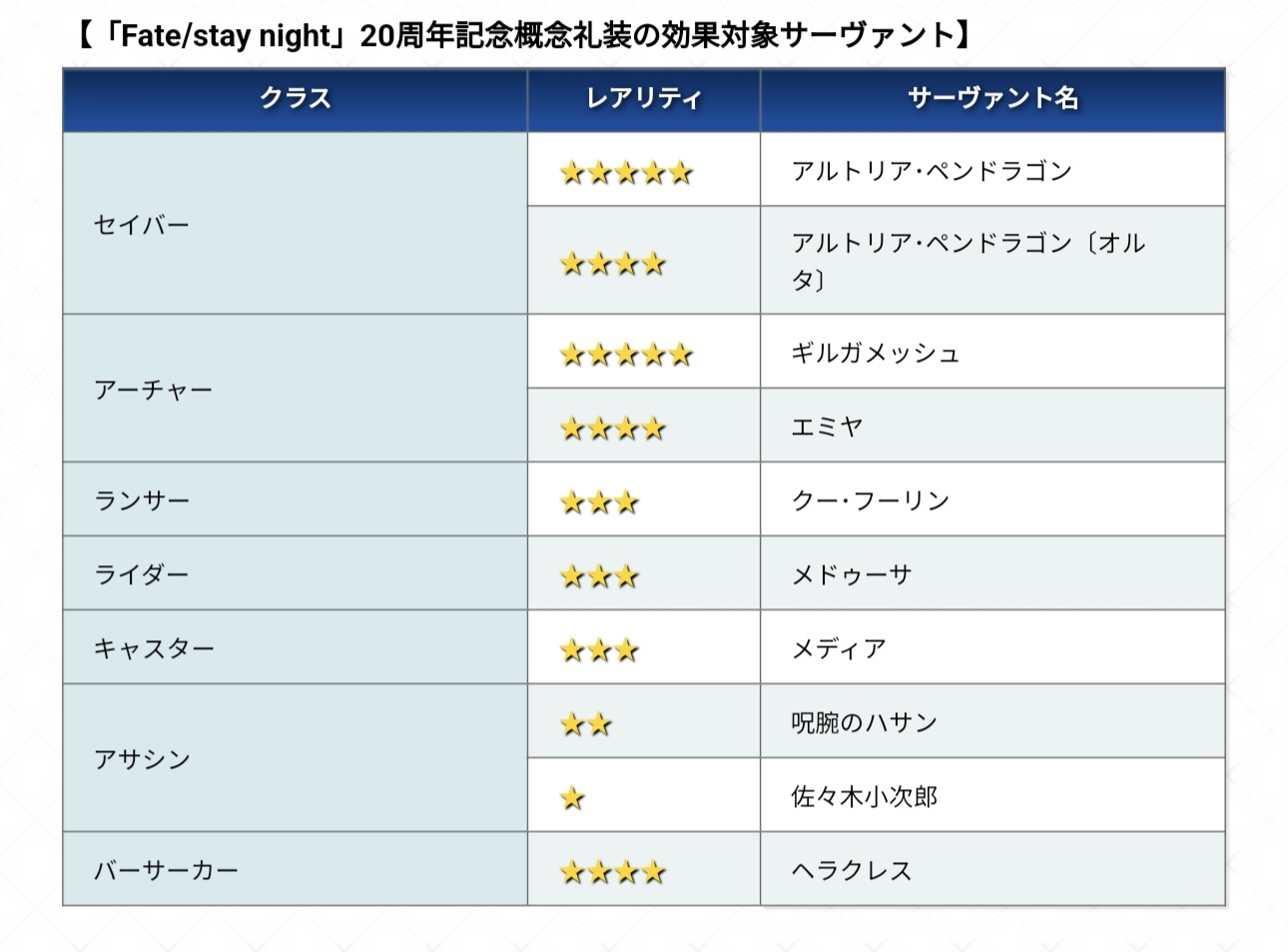Screen dimensions: 1288x952
Task: Click the レアリティ column header
Action: click(x=644, y=99)
